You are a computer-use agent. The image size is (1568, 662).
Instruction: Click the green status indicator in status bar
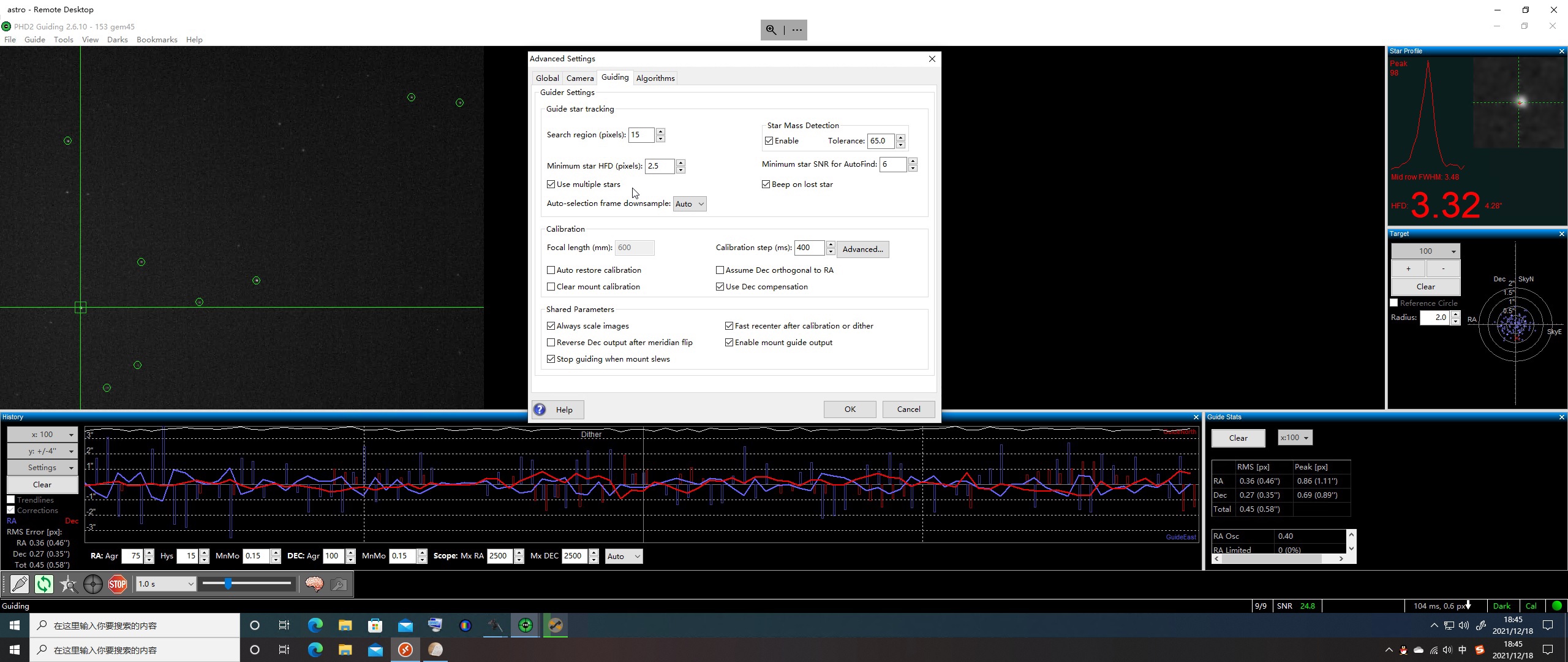1557,606
